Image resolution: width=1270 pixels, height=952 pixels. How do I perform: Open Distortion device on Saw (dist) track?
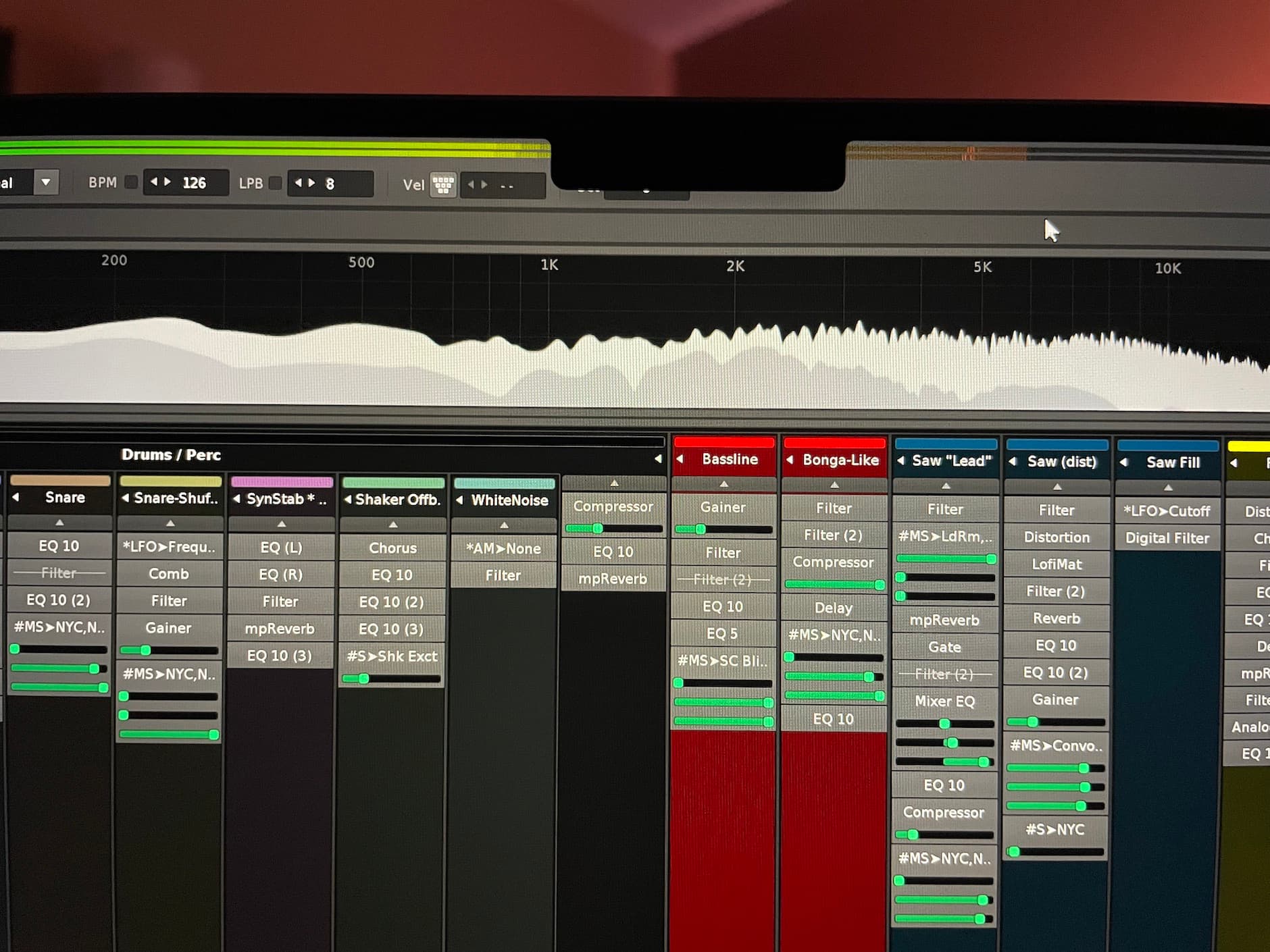point(1057,537)
